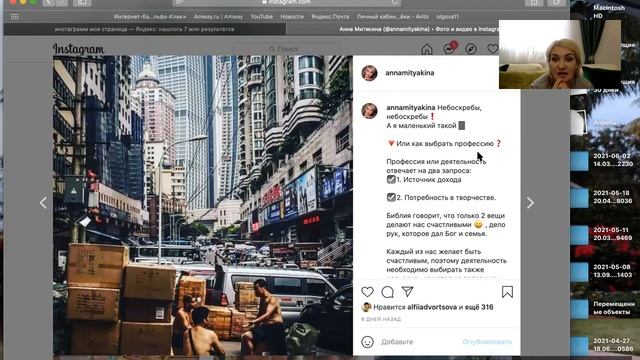
Task: Toggle the Safari sidebar button
Action: coord(82,3)
